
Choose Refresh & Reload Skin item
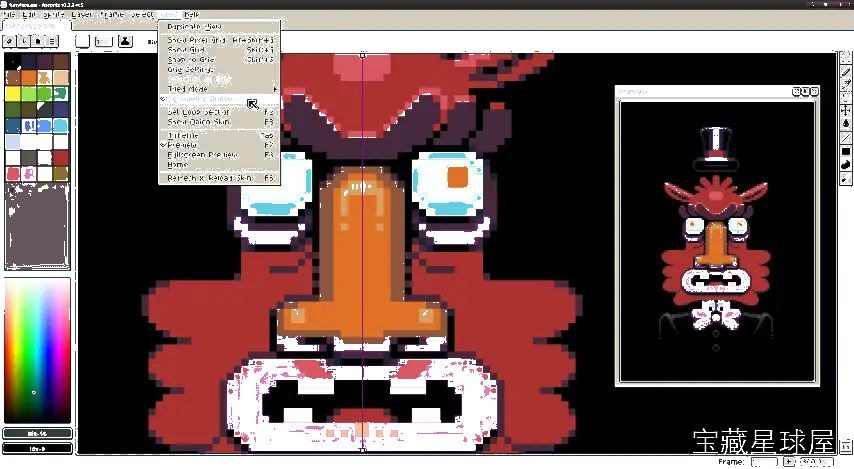click(219, 178)
